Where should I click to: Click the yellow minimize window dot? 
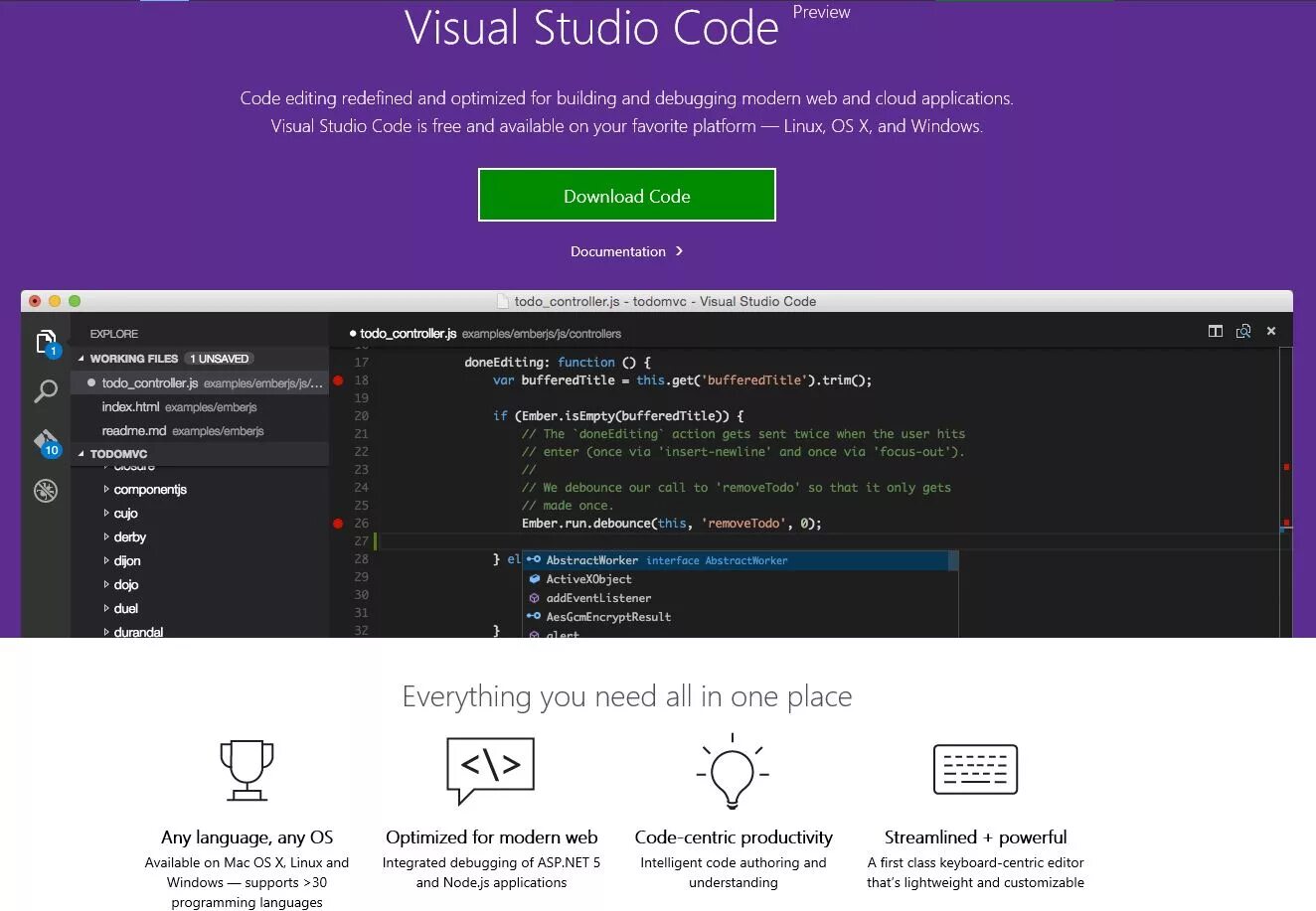[55, 301]
